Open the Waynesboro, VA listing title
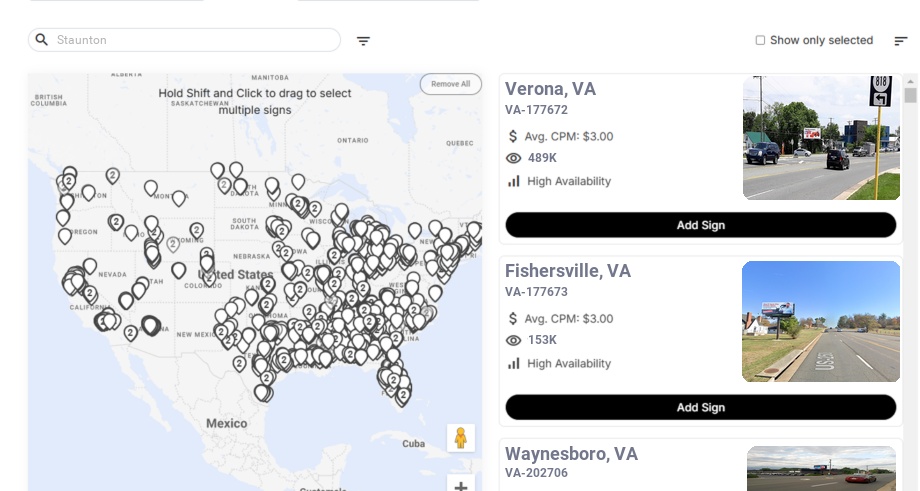Viewport: 920px width, 491px height. [x=571, y=454]
